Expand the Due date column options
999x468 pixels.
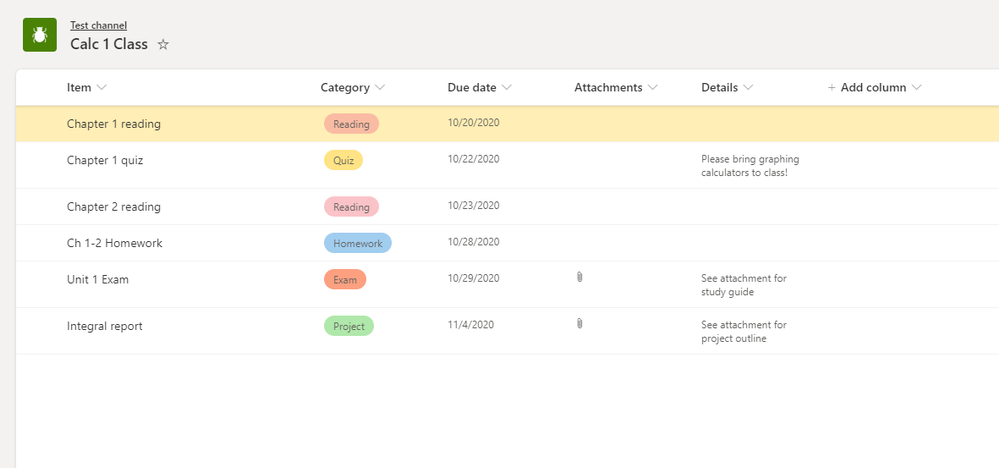coord(506,88)
